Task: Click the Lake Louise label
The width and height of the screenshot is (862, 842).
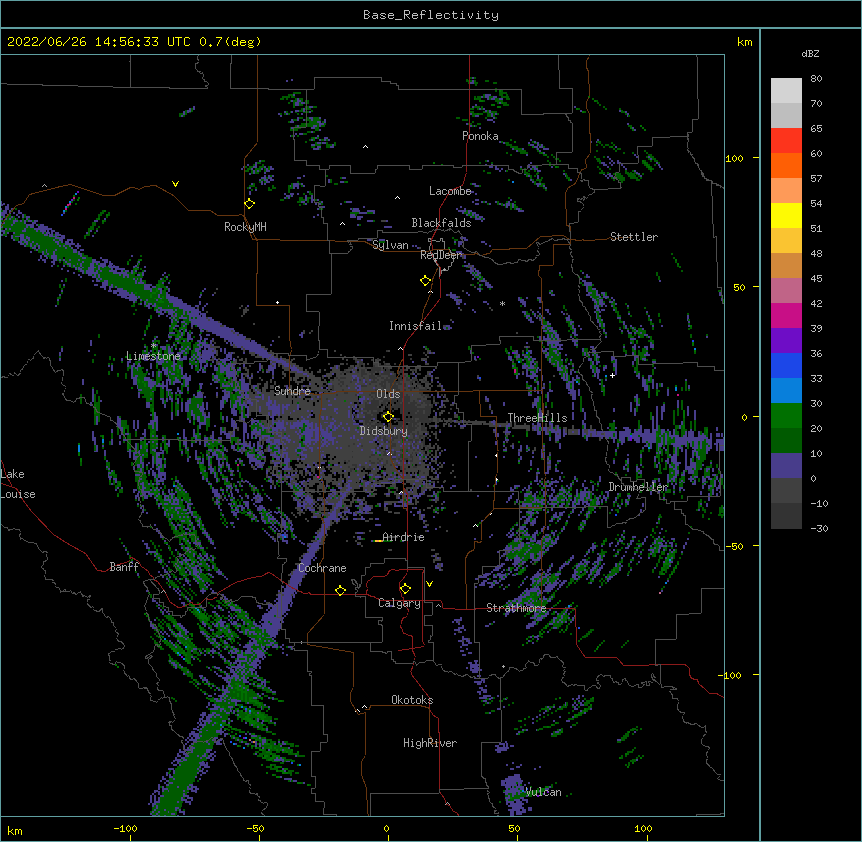Action: (18, 484)
